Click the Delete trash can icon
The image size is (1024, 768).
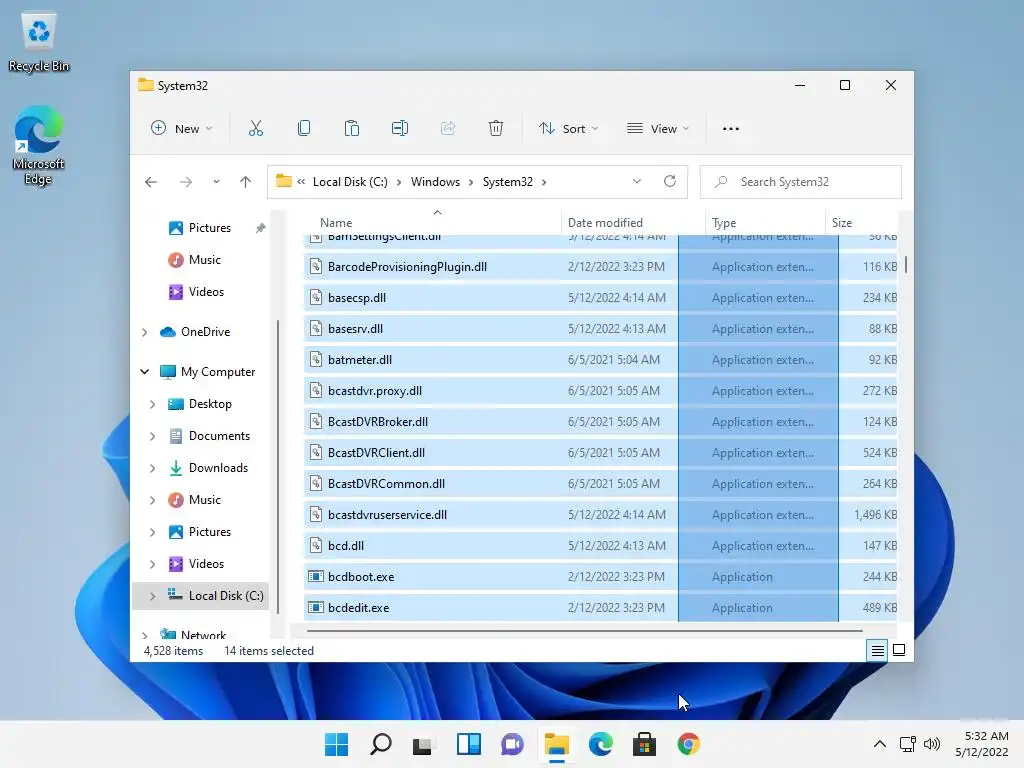pyautogui.click(x=496, y=129)
